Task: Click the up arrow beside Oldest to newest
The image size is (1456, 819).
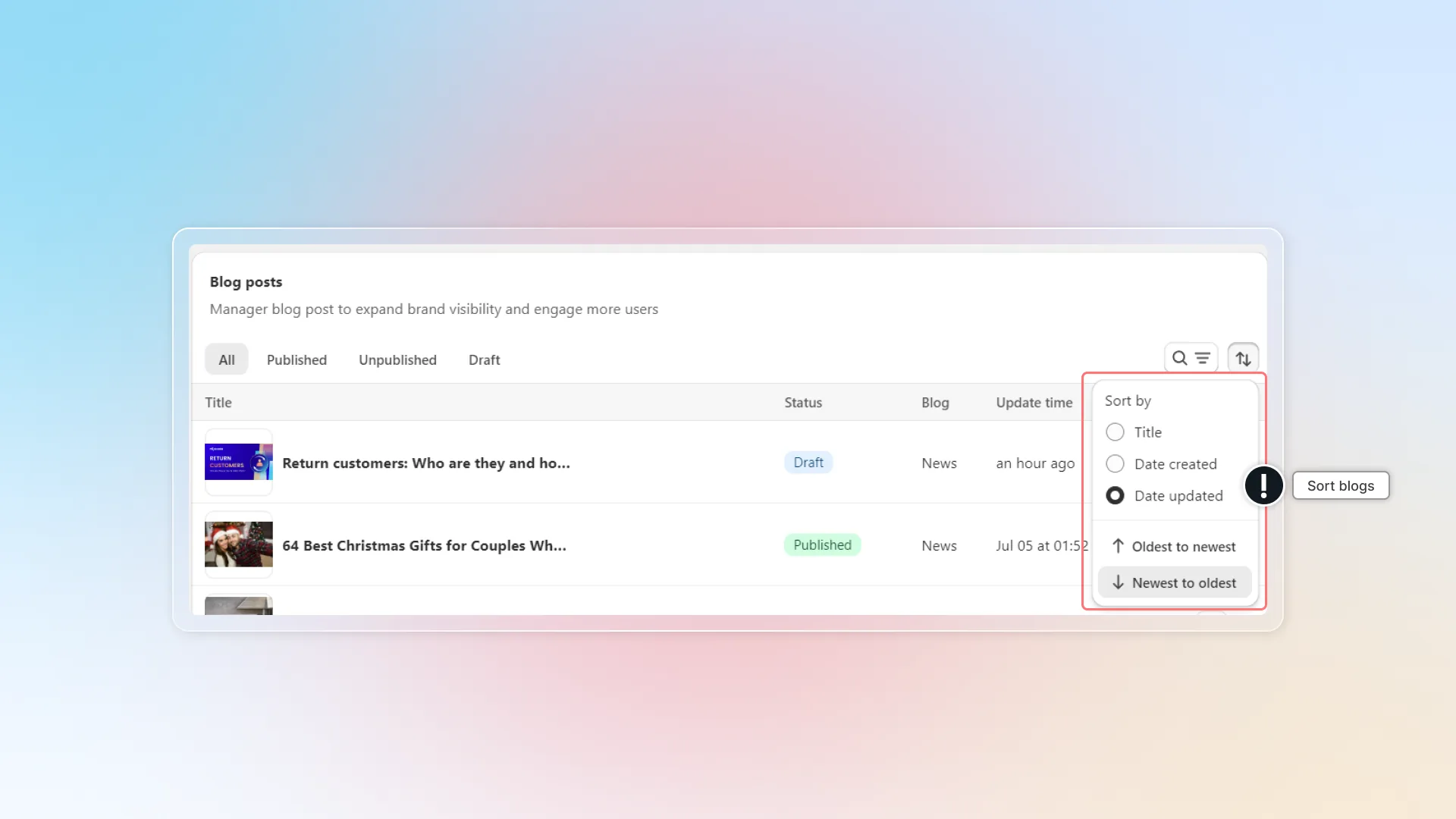Action: point(1118,546)
